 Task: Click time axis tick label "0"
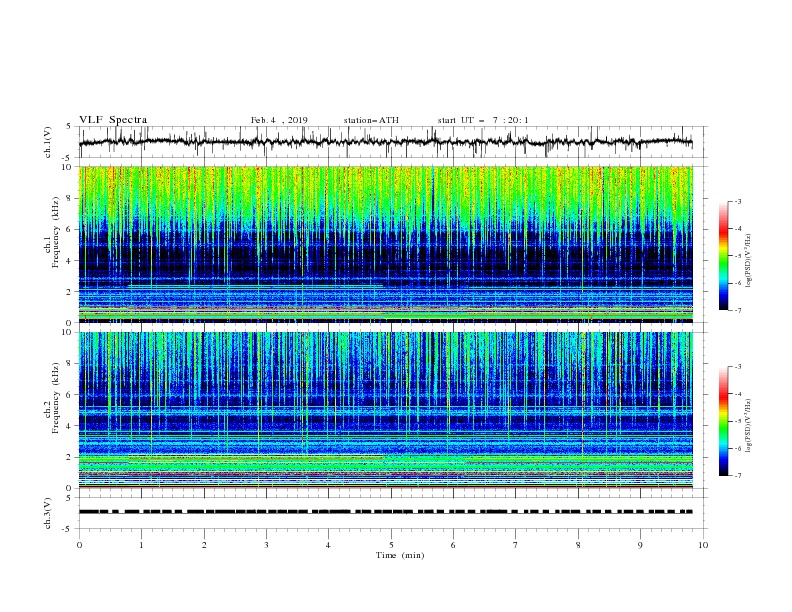click(x=79, y=545)
